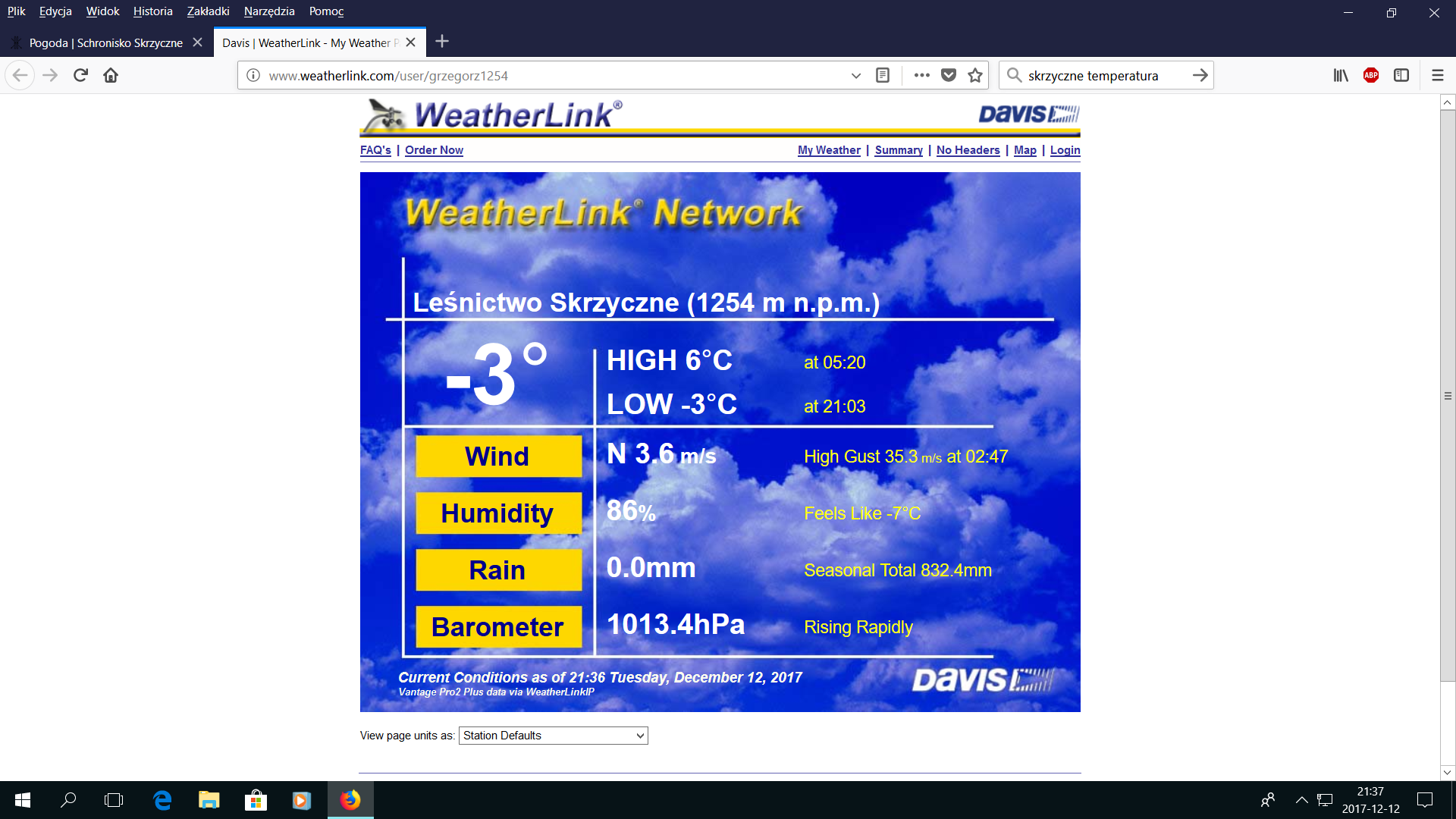
Task: Open the Pomoc menu
Action: 326,11
